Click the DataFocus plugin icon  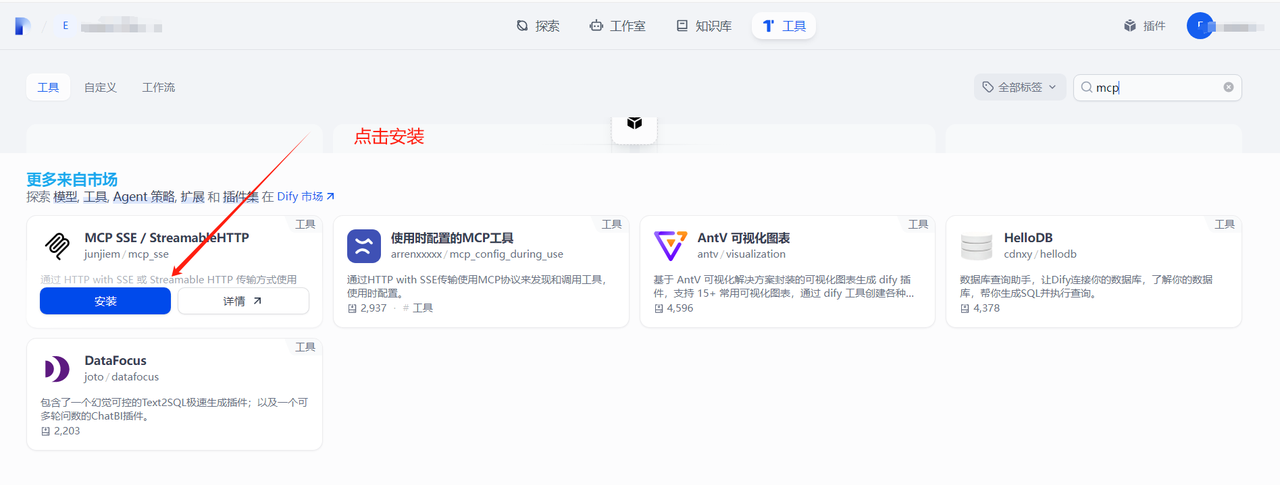pyautogui.click(x=57, y=368)
